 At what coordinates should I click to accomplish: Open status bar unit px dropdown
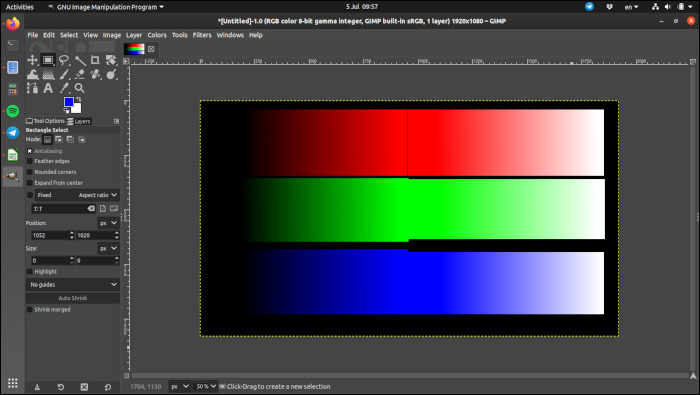(179, 387)
